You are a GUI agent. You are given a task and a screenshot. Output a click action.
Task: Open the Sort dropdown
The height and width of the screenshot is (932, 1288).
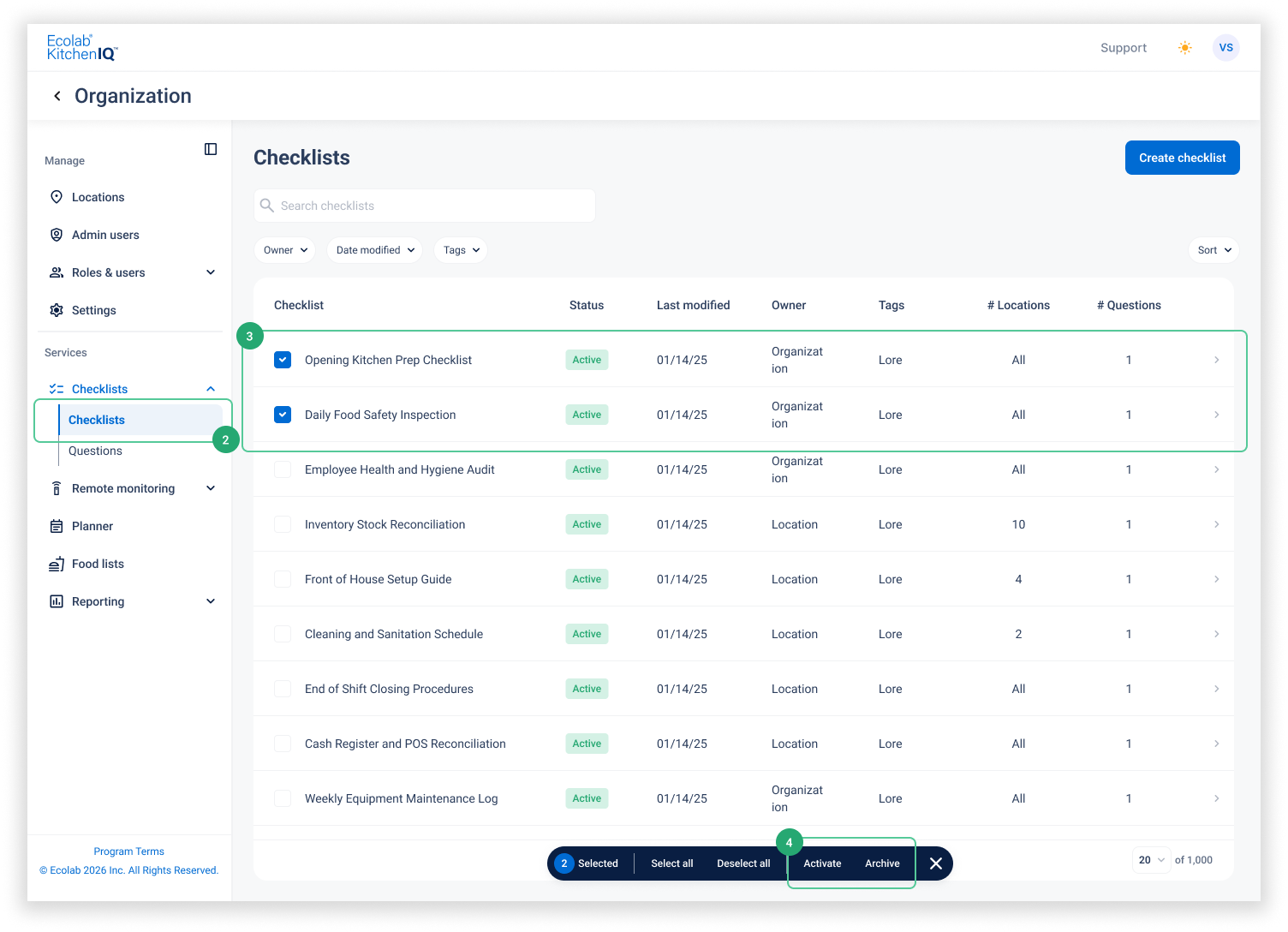click(x=1213, y=250)
